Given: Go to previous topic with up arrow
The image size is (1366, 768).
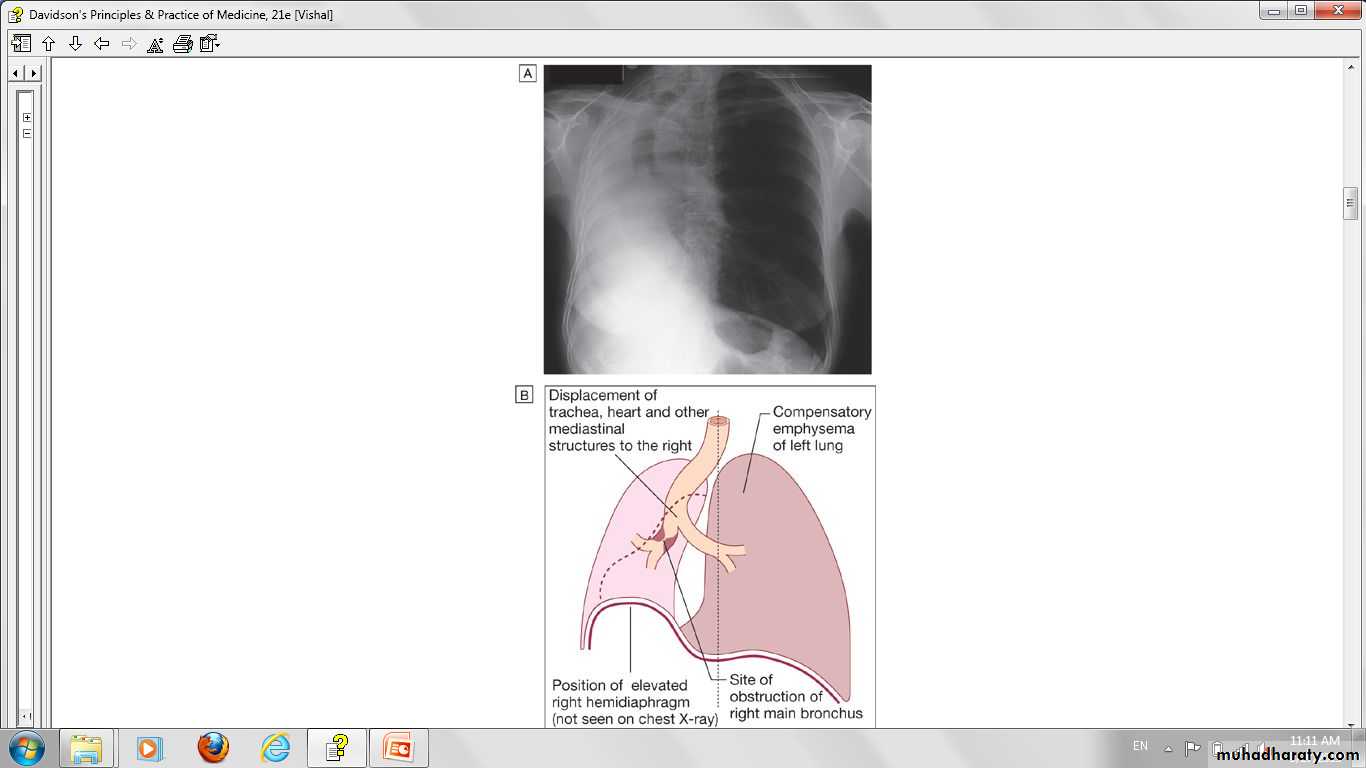Looking at the screenshot, I should tap(48, 44).
